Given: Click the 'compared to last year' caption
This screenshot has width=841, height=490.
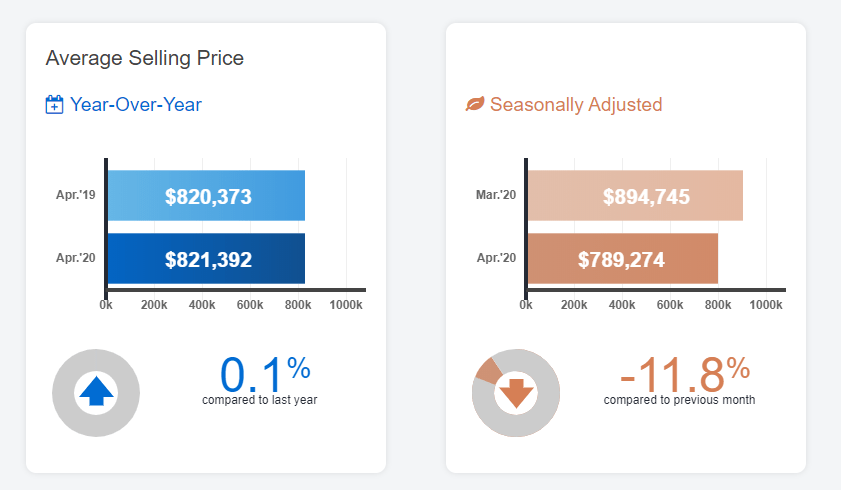Looking at the screenshot, I should 260,400.
